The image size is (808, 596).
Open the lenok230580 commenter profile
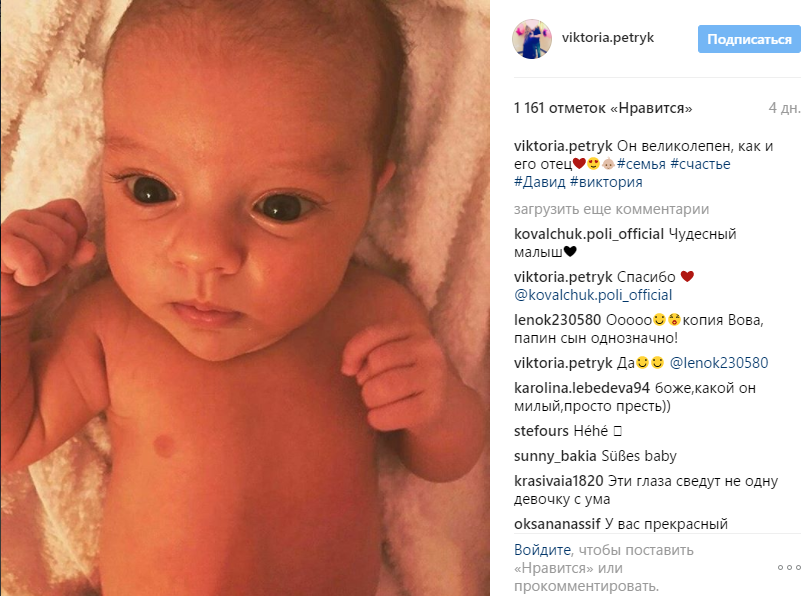pyautogui.click(x=558, y=320)
